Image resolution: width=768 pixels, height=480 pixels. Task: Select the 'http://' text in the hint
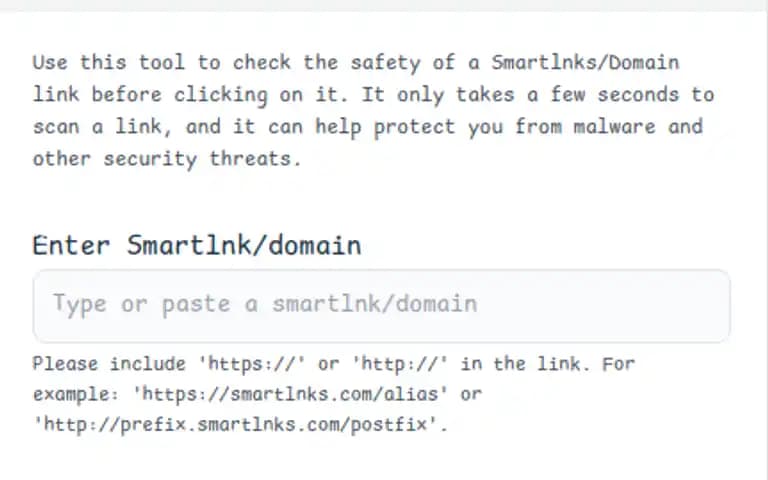(x=400, y=364)
